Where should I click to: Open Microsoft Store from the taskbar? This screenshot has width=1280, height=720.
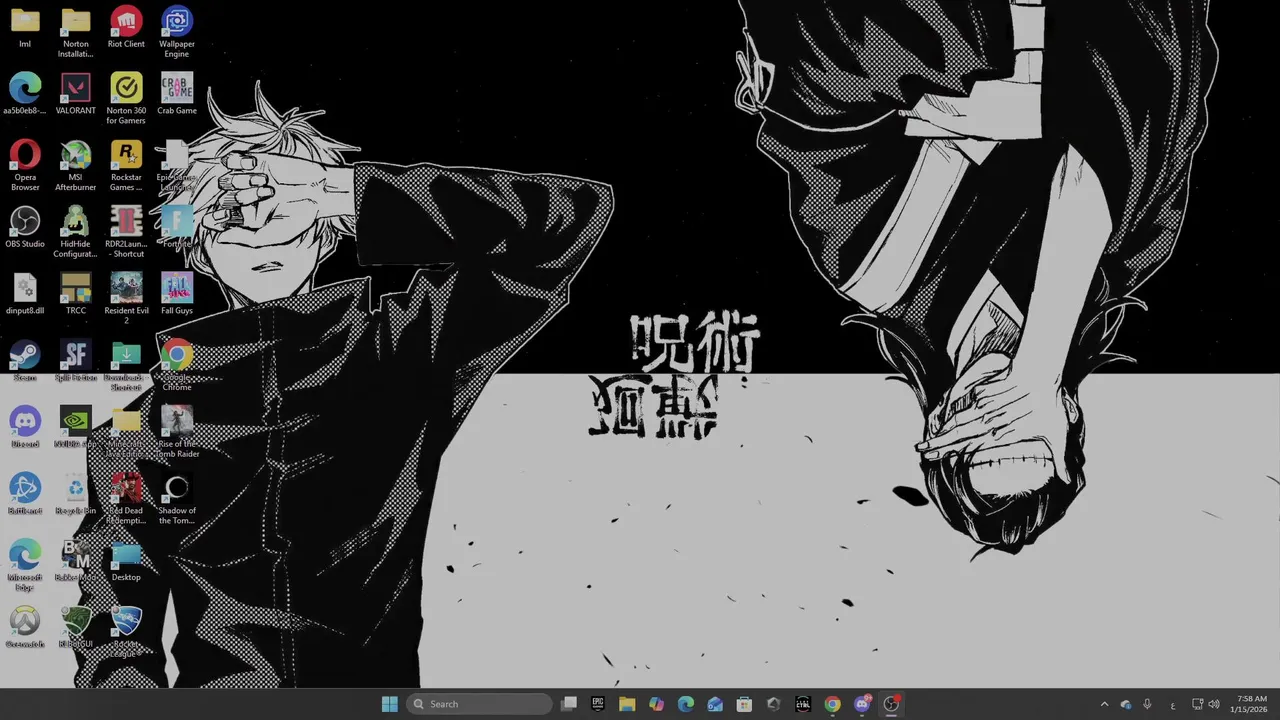click(x=744, y=704)
